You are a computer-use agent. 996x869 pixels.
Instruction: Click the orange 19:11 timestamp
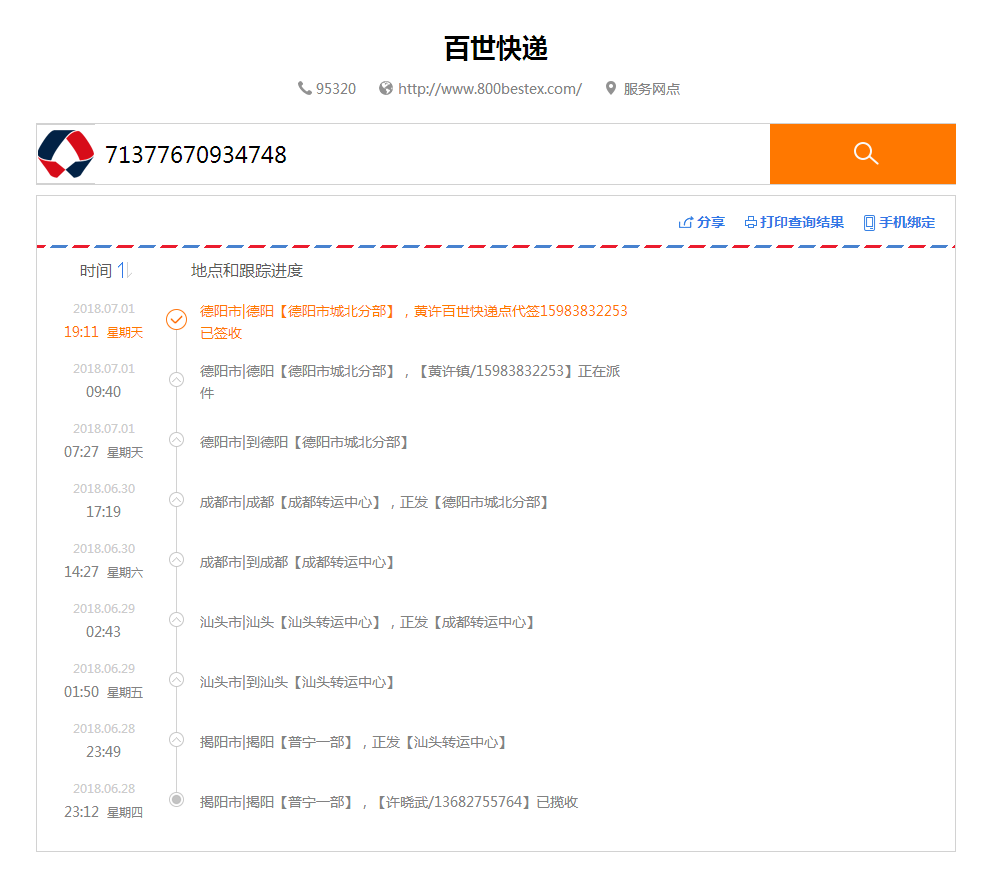(81, 332)
